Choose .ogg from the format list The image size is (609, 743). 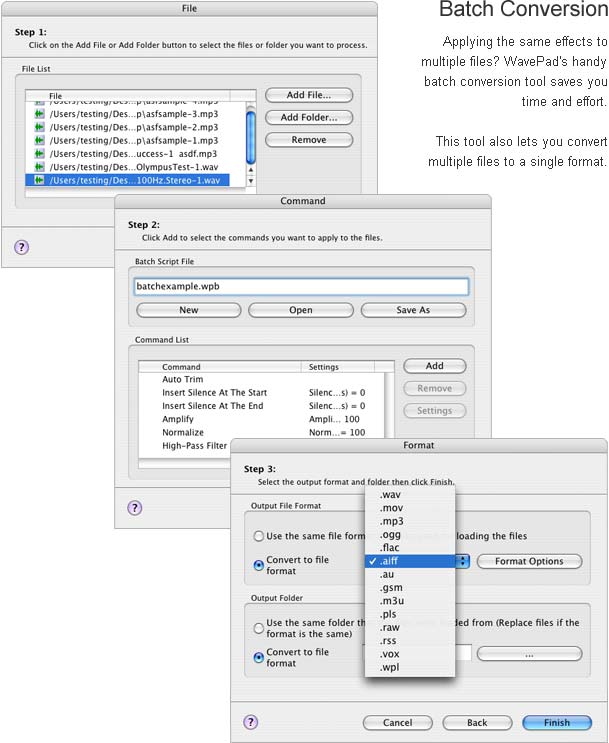point(410,535)
